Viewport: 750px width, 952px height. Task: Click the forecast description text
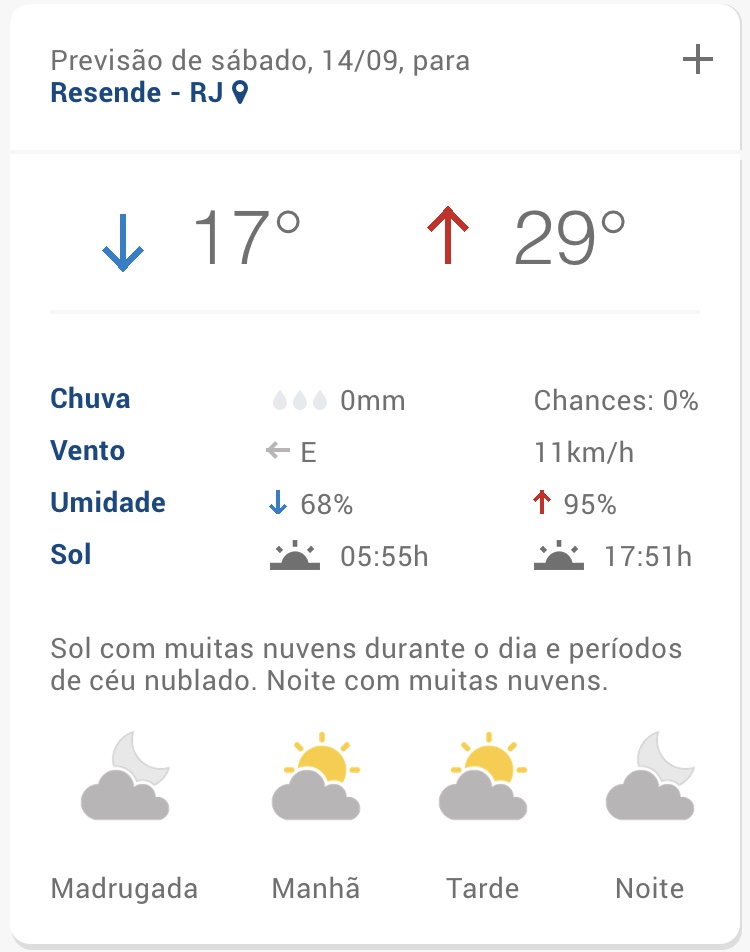[365, 666]
